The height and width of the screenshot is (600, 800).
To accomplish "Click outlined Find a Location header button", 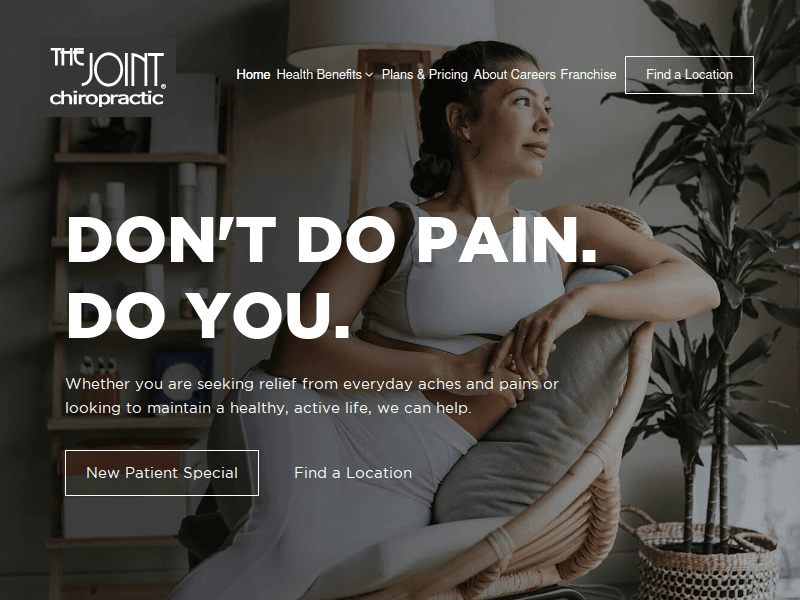I will click(689, 74).
